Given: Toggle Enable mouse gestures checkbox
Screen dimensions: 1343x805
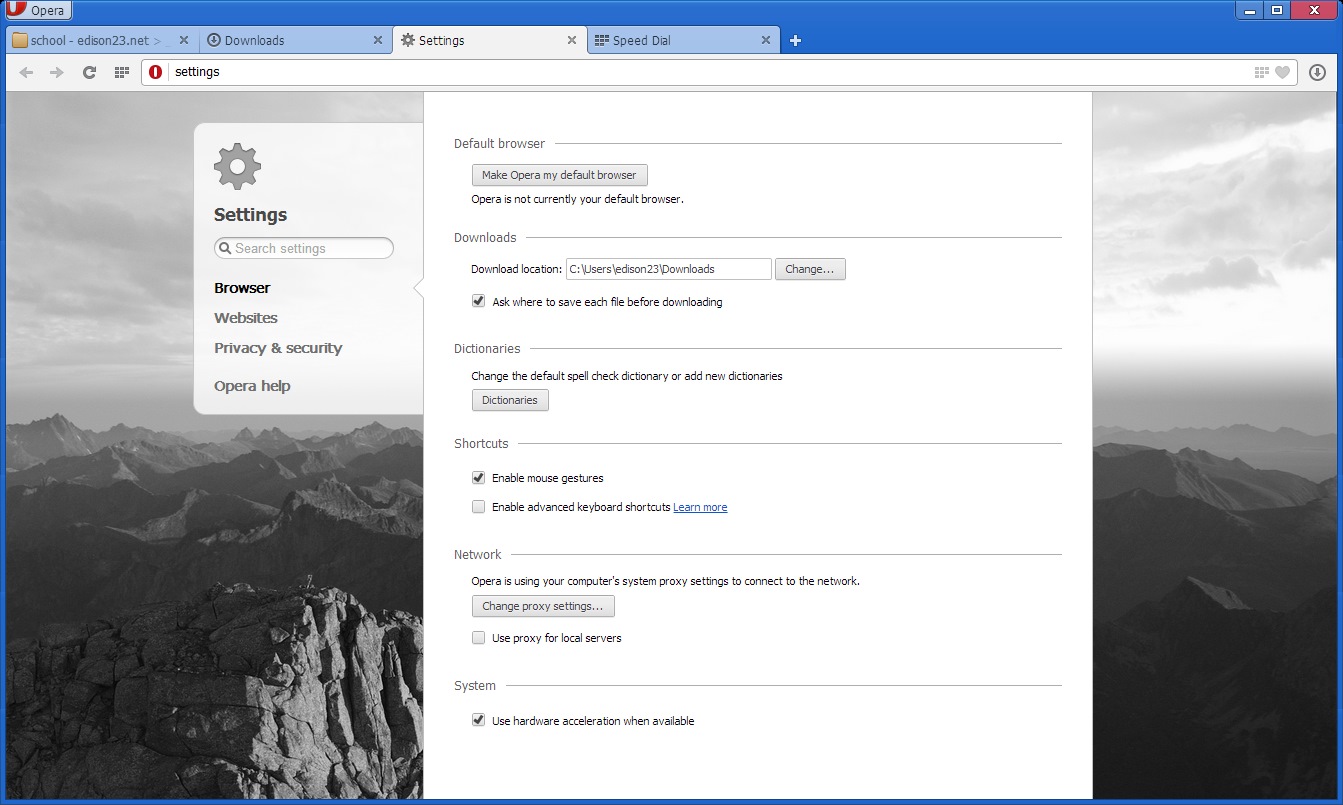Looking at the screenshot, I should (478, 478).
